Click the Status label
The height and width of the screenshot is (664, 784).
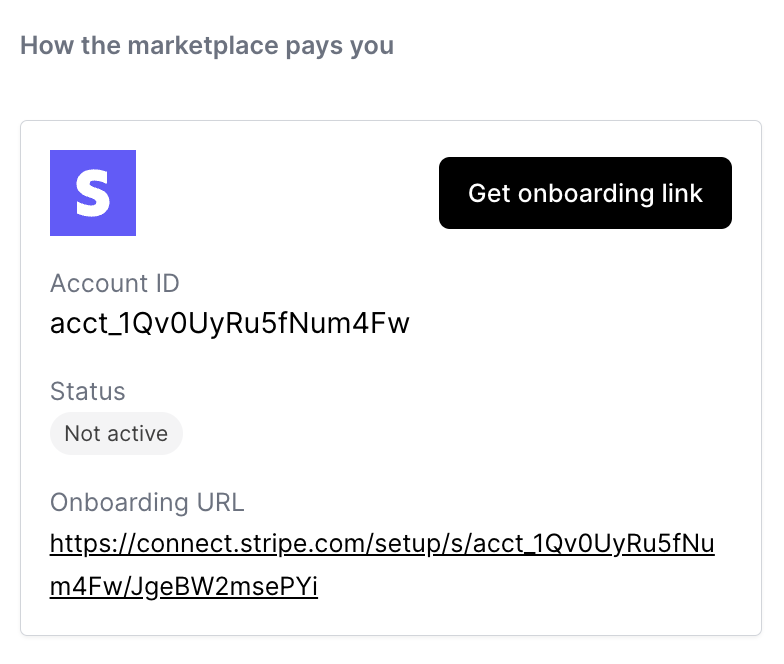tap(88, 391)
